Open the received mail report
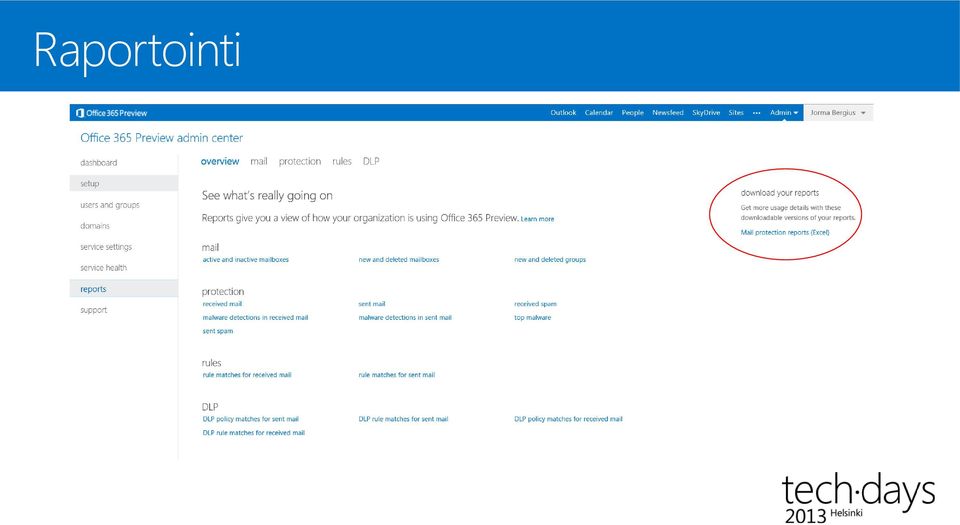The width and height of the screenshot is (960, 525). (222, 304)
